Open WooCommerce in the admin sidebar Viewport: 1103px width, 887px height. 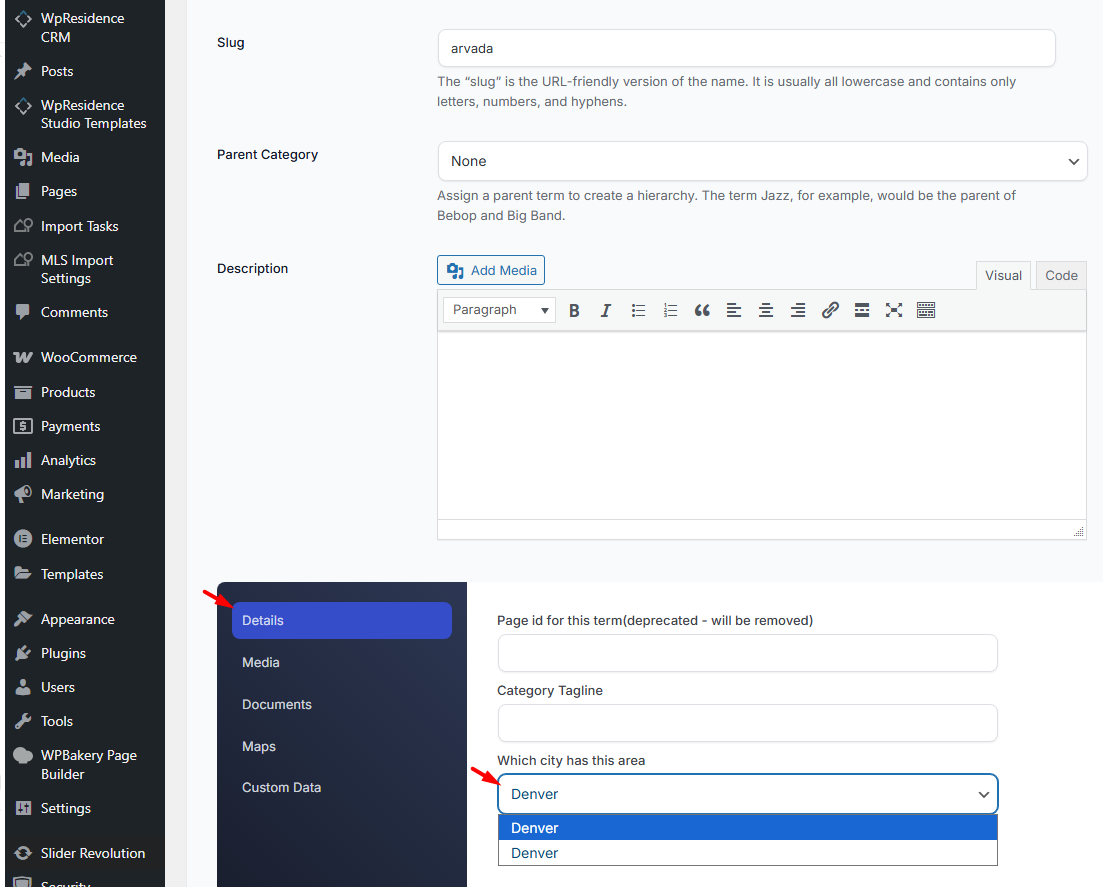click(x=88, y=357)
